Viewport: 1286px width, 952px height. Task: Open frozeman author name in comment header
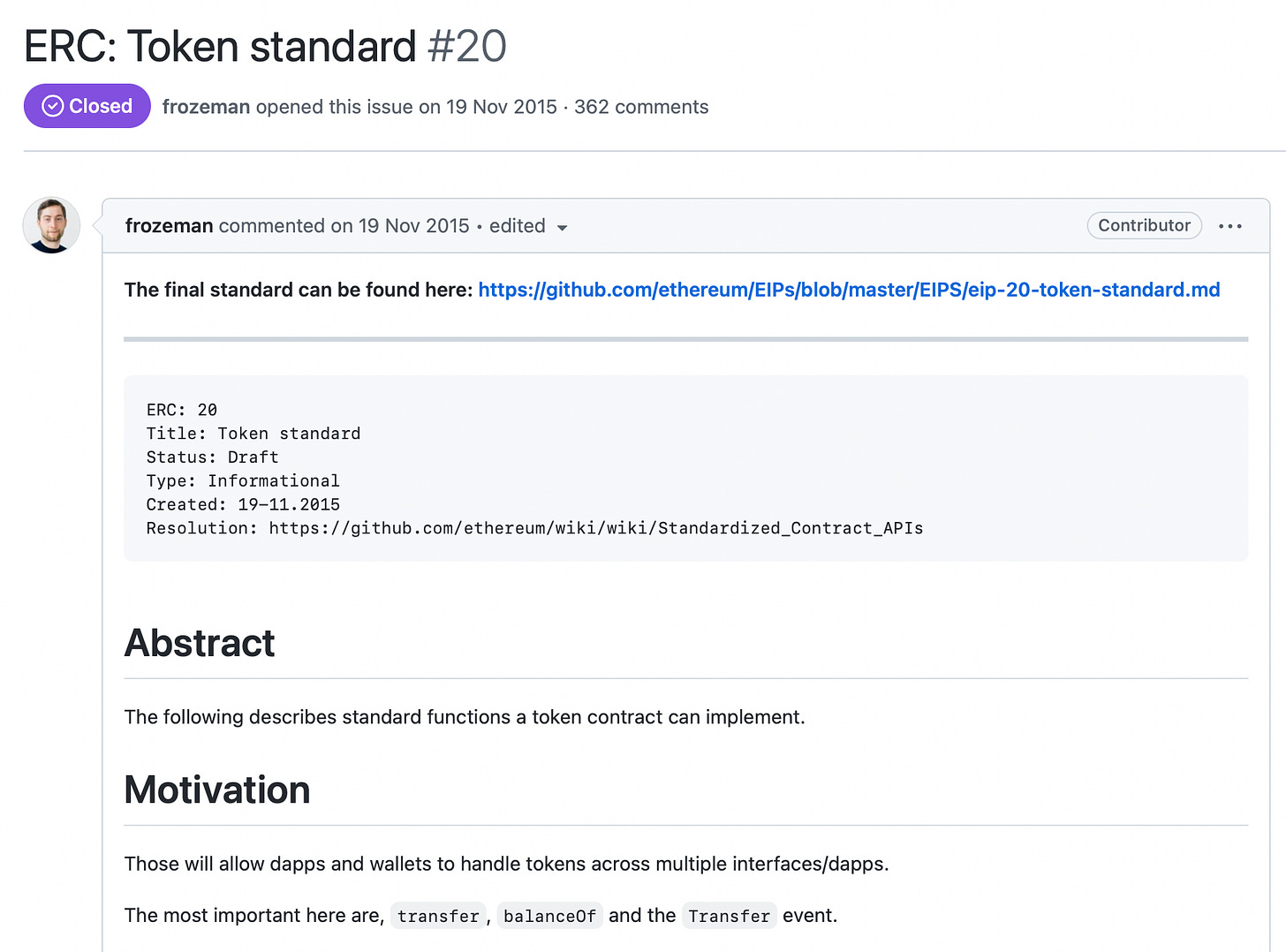tap(169, 226)
